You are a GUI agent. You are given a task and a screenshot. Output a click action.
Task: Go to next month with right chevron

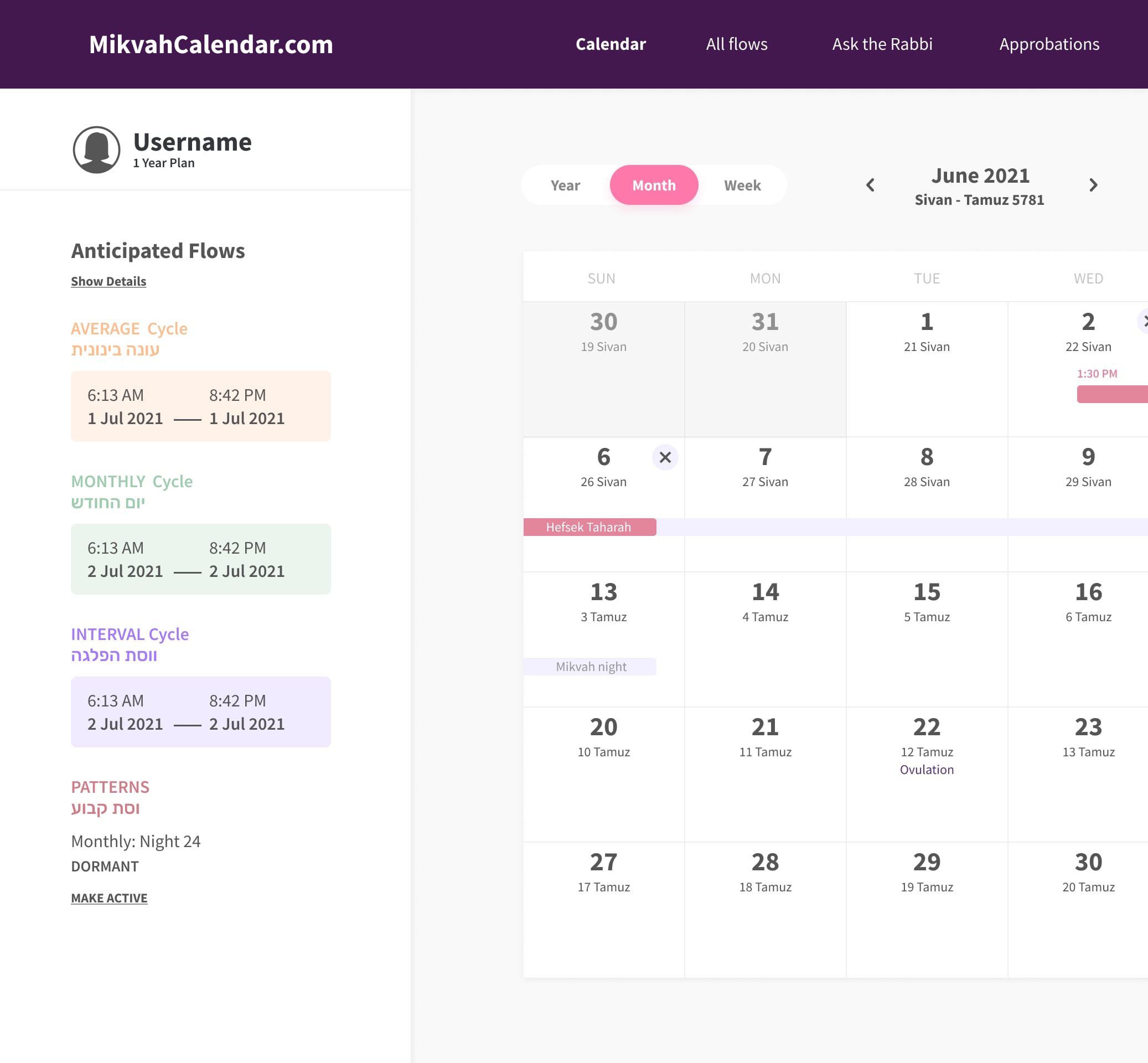[1093, 185]
